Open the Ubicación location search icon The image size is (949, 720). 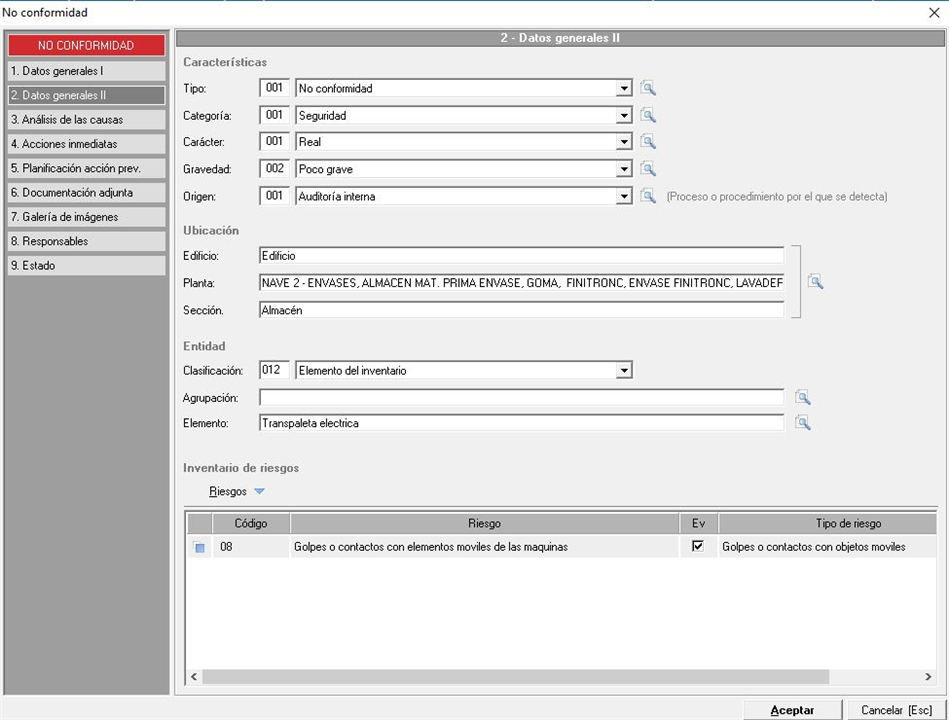[815, 282]
